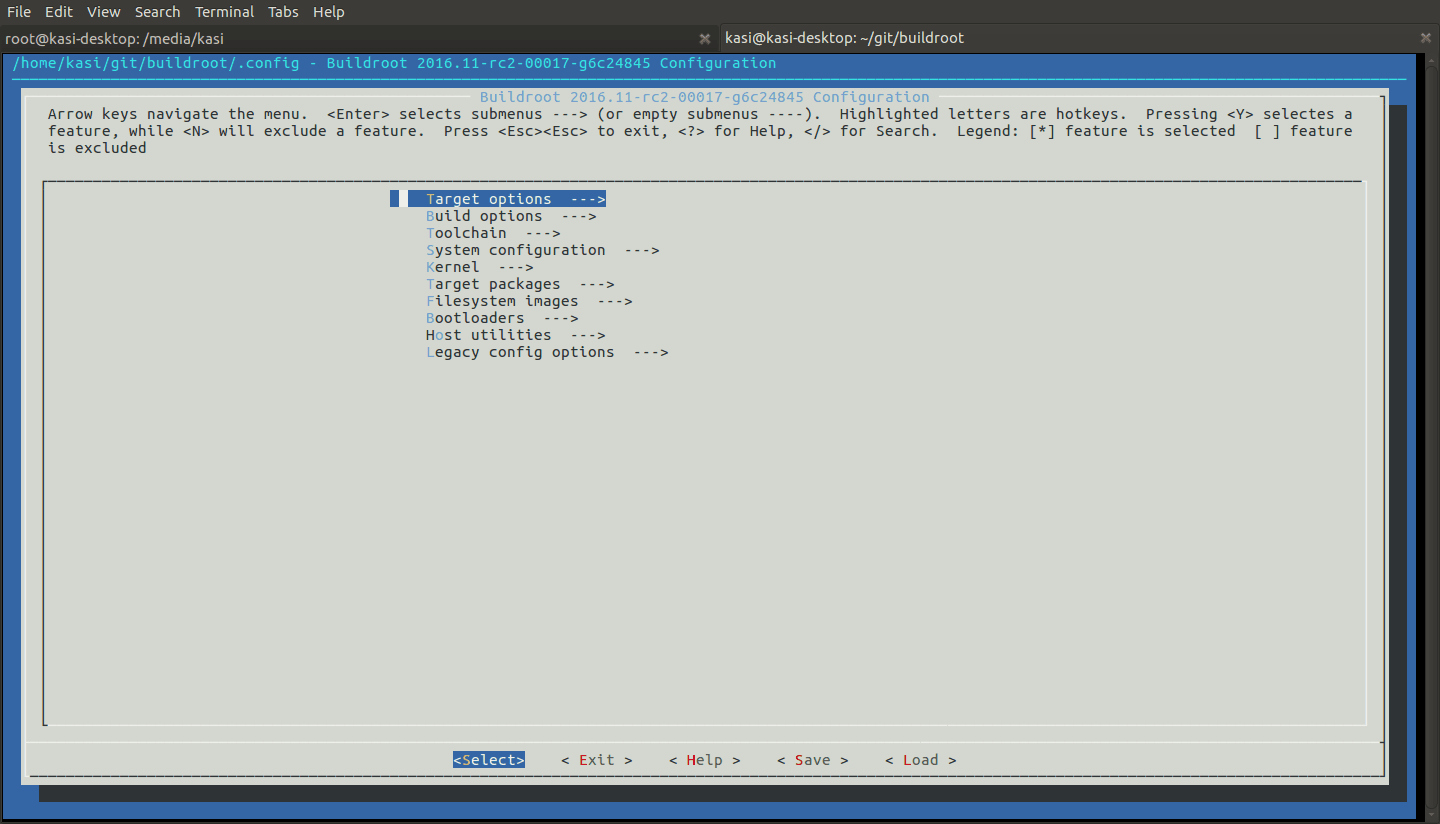The image size is (1440, 824).
Task: Click the Load button at the bottom
Action: 920,760
